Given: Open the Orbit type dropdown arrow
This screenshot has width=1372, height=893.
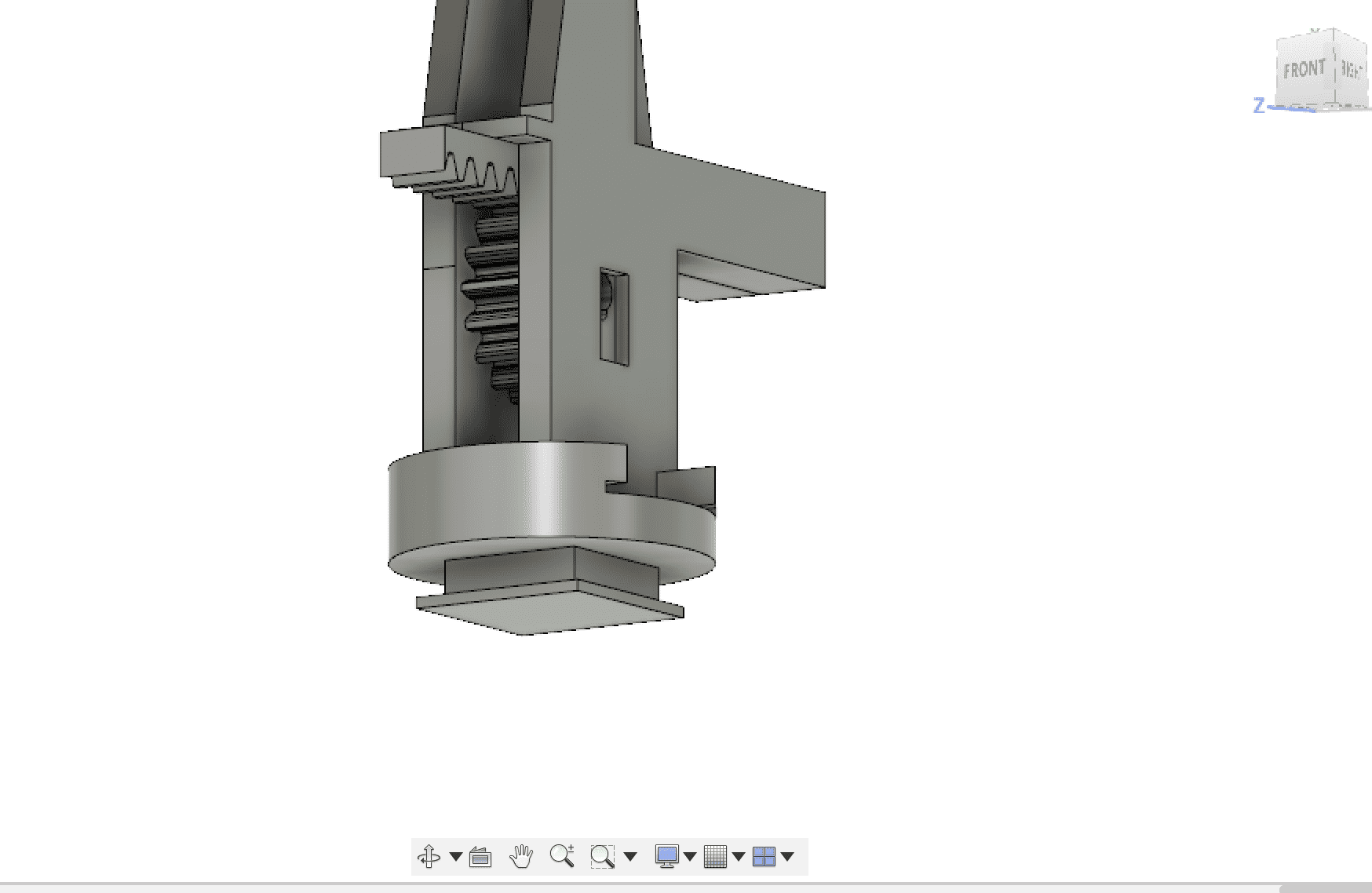Looking at the screenshot, I should pos(455,856).
